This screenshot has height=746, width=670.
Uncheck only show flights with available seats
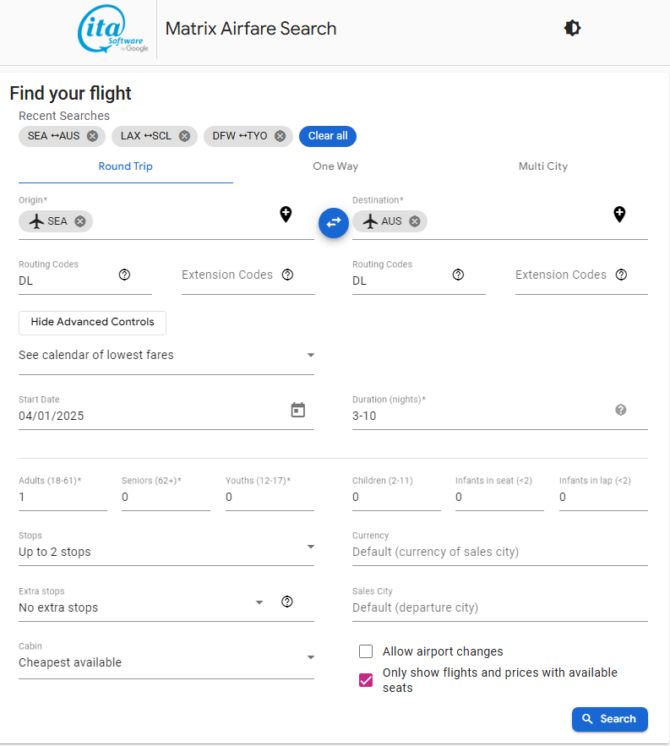point(365,680)
